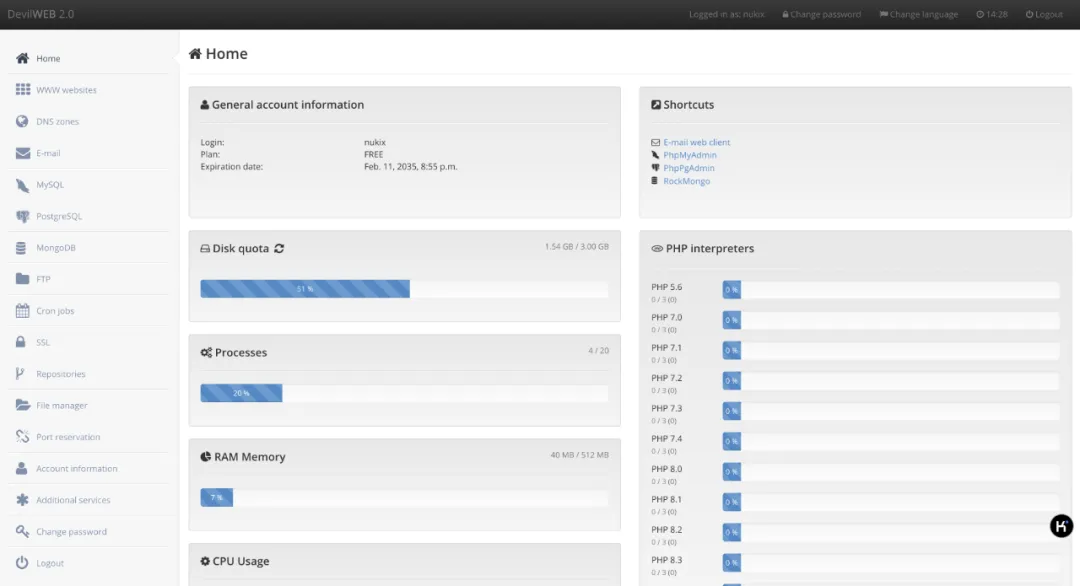Click the SSL padlock icon
Viewport: 1080px width, 586px height.
point(21,342)
